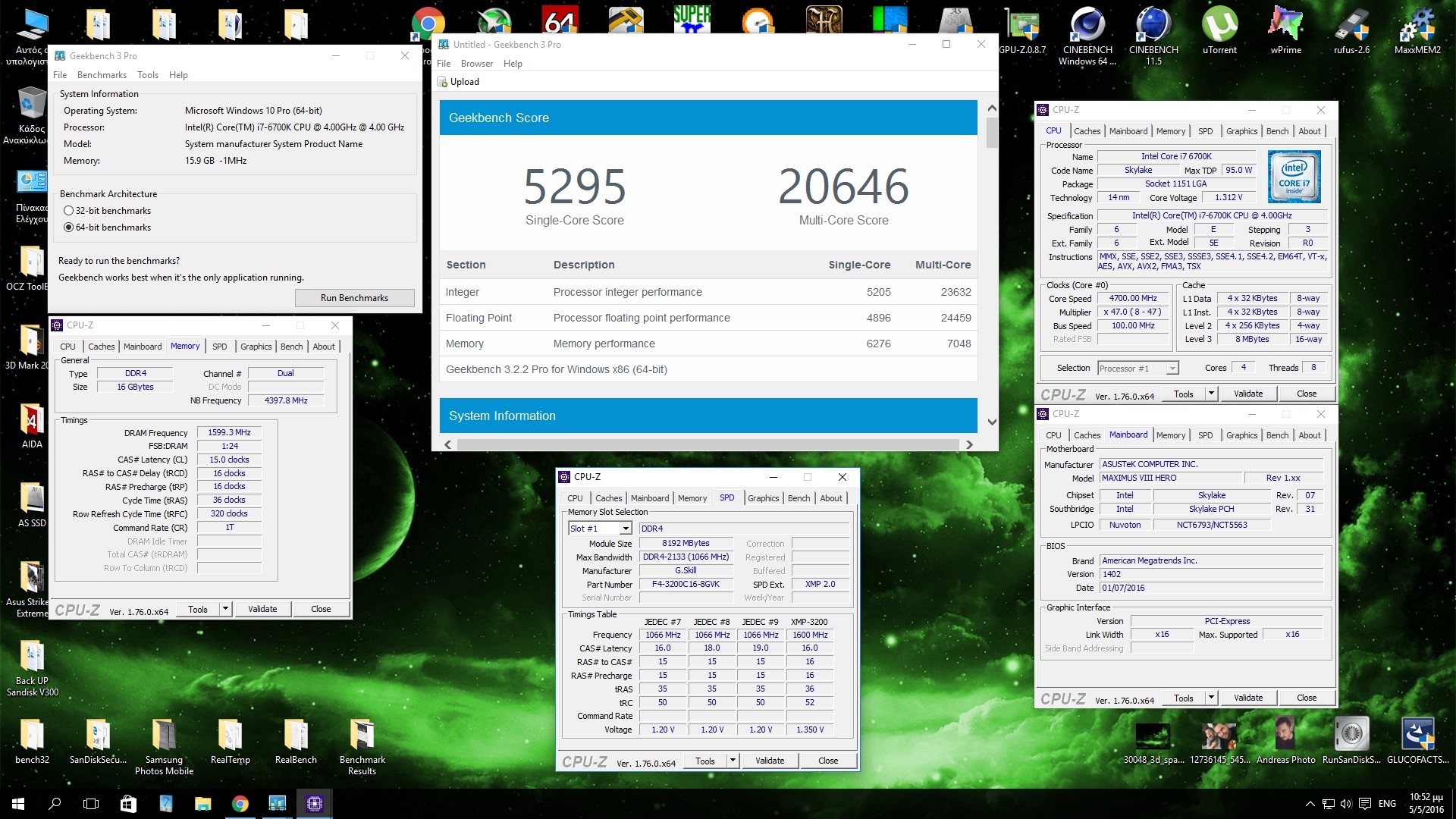Image resolution: width=1456 pixels, height=819 pixels.
Task: Click Validate in CPU-Z SPD window
Action: click(x=770, y=761)
